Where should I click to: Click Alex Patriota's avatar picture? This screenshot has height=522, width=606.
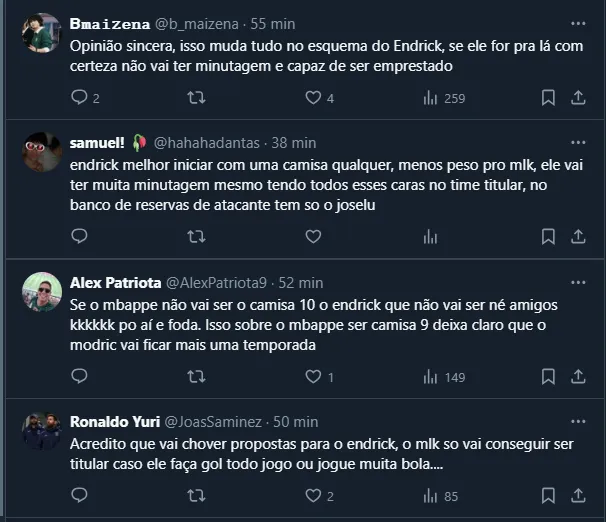coord(42,292)
